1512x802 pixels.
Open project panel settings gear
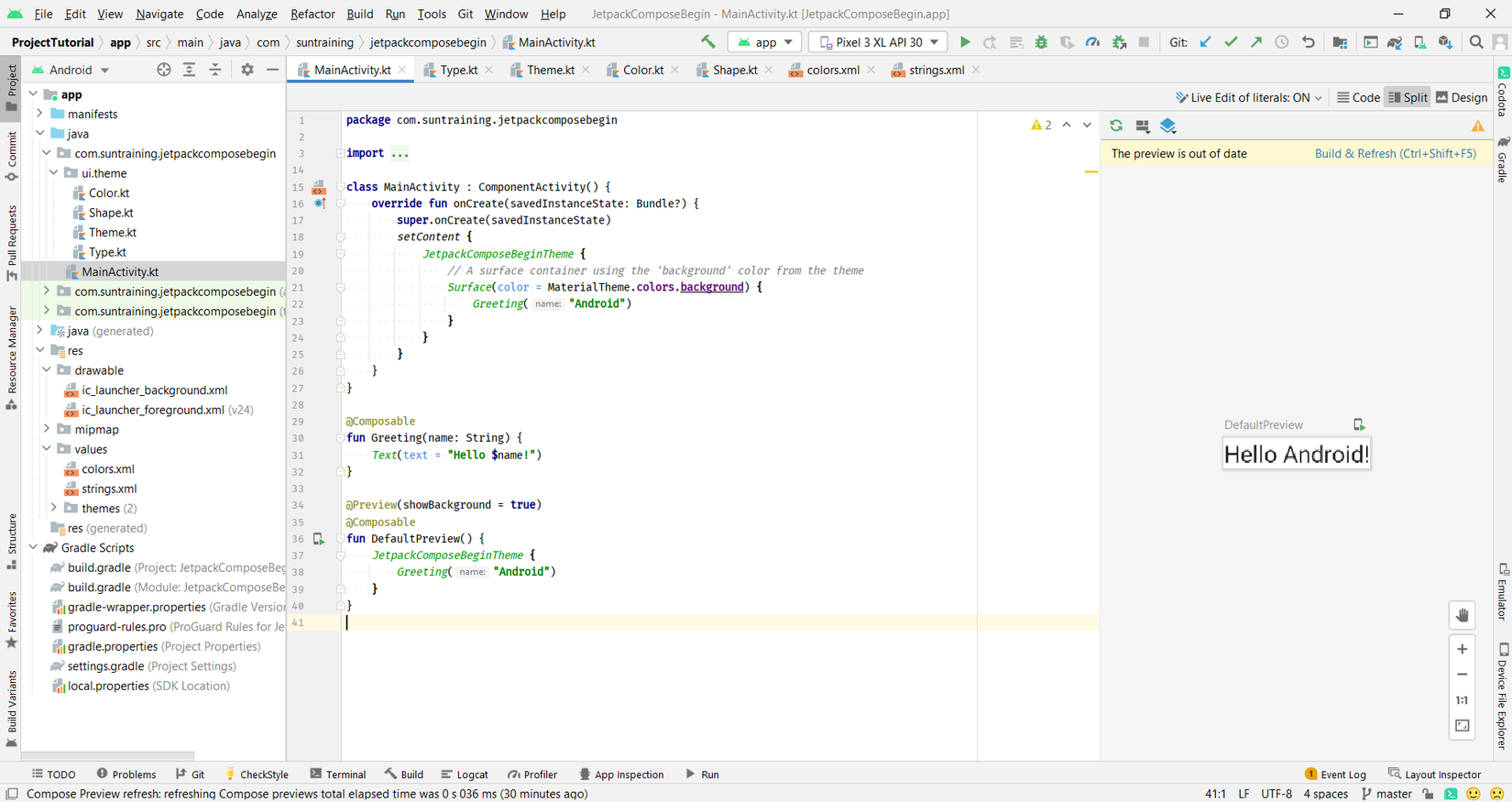point(247,70)
